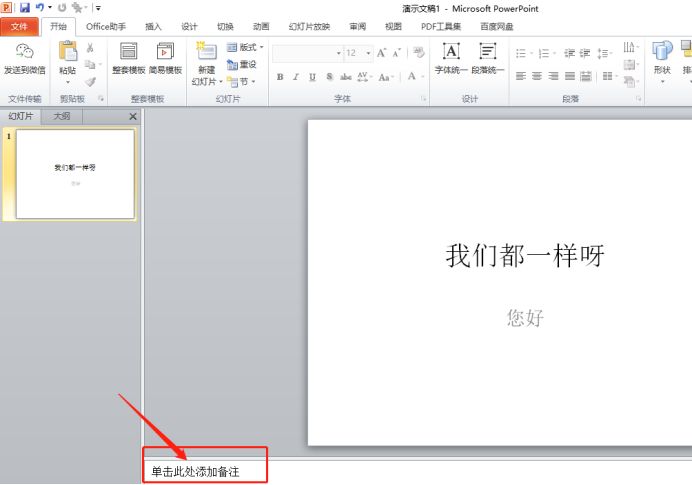Click the Clear Formatting icon
The width and height of the screenshot is (692, 485).
tap(419, 53)
